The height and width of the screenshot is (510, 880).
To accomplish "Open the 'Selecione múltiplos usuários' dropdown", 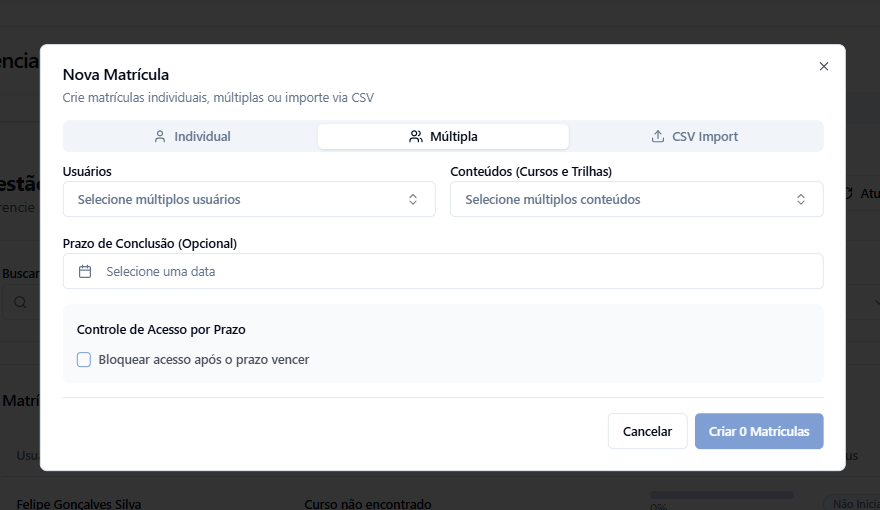I will pos(249,199).
